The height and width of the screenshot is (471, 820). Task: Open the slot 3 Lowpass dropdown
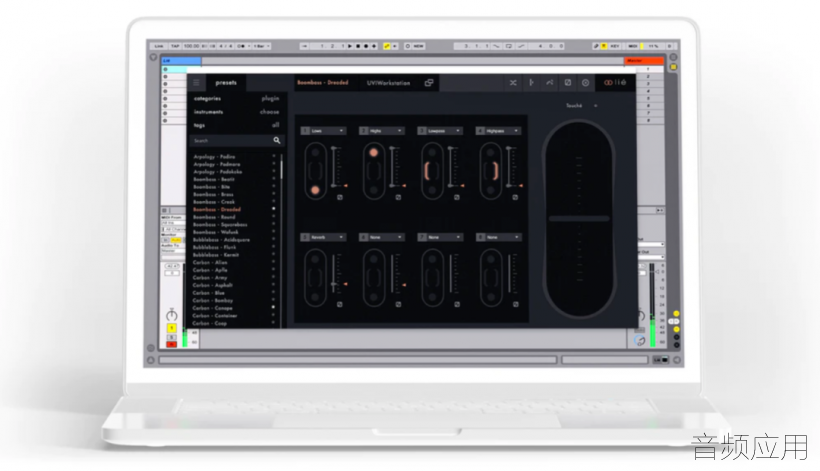[440, 131]
